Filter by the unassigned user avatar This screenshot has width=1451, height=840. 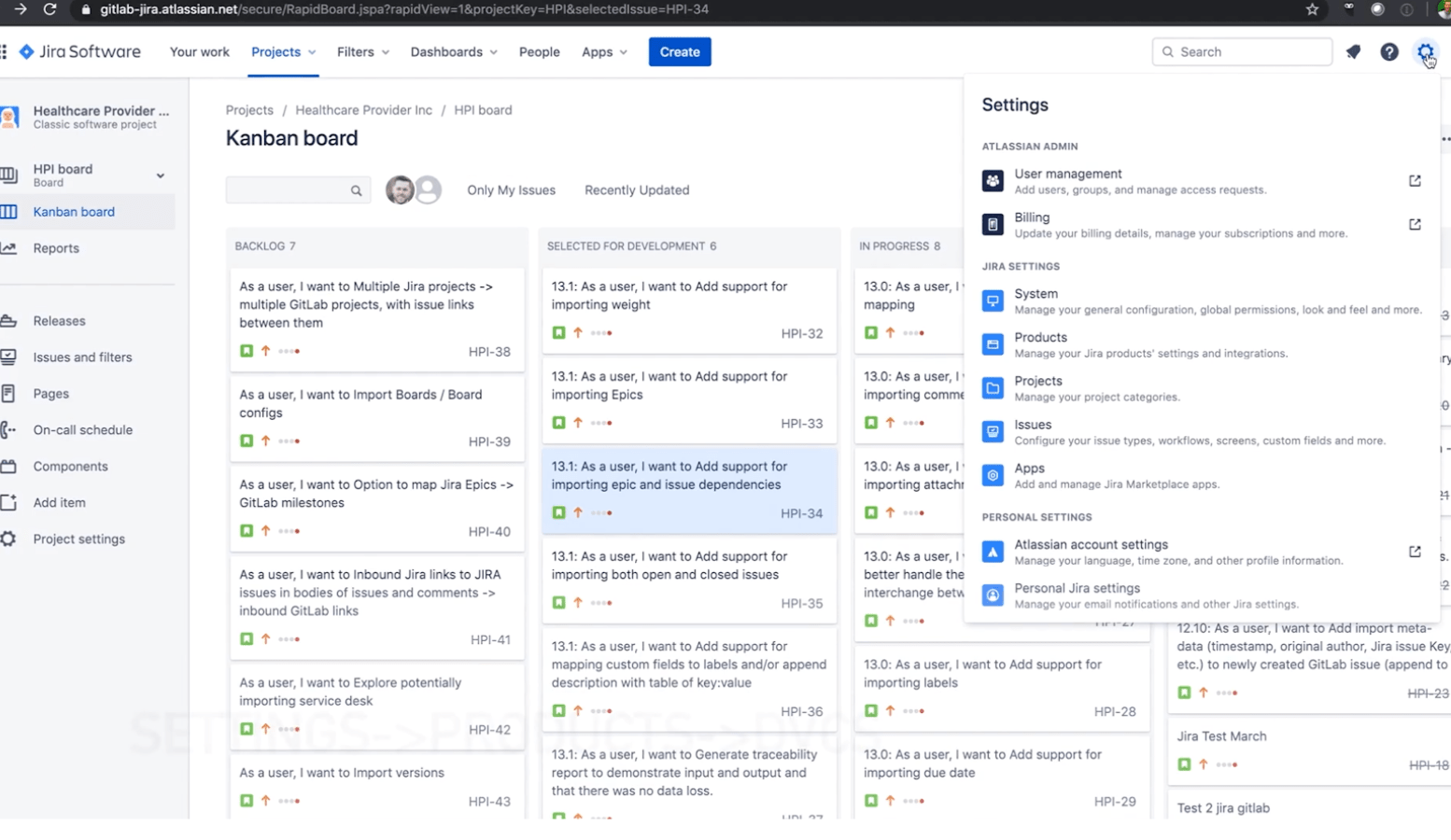(429, 190)
